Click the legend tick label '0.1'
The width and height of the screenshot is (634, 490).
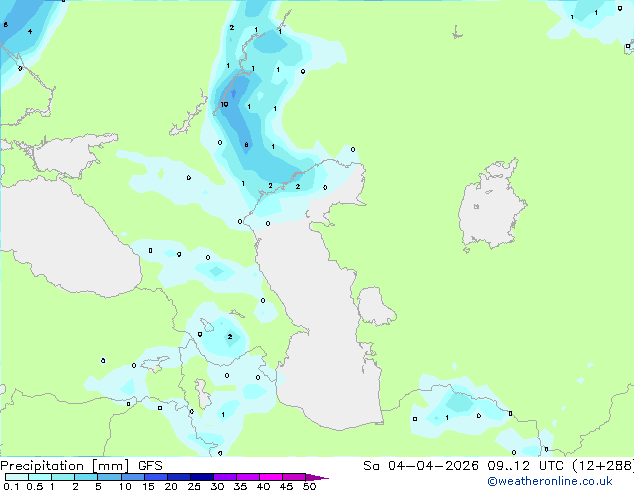(11, 486)
